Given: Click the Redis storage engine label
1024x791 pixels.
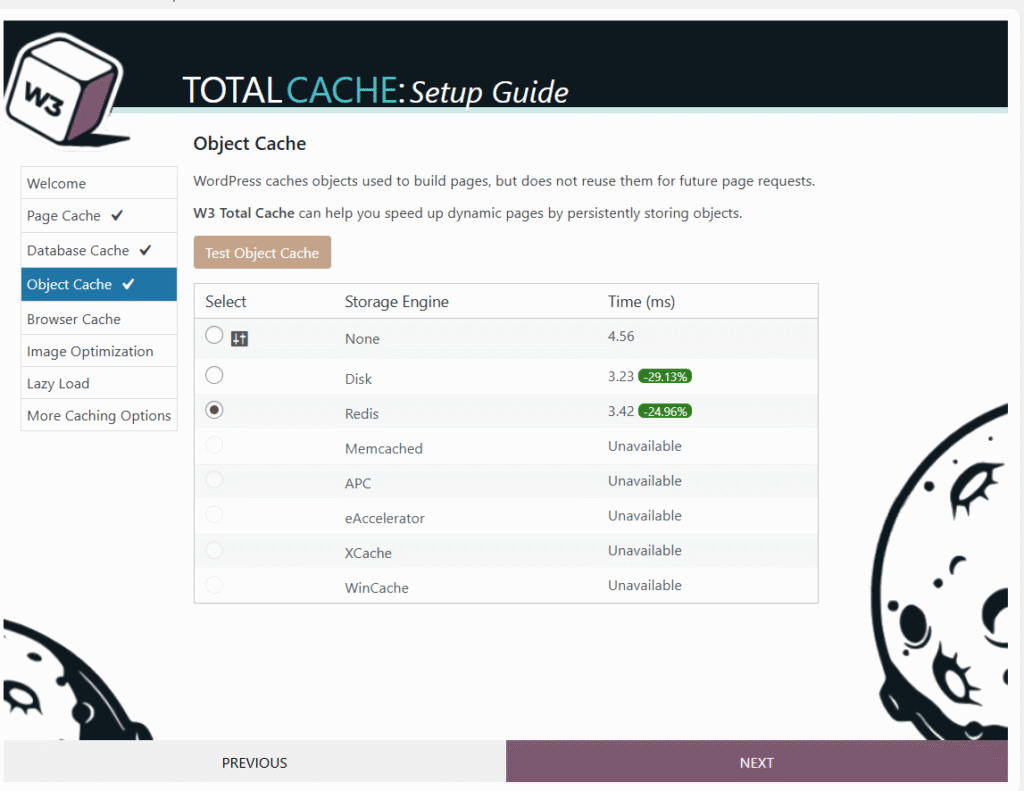Looking at the screenshot, I should pyautogui.click(x=362, y=413).
